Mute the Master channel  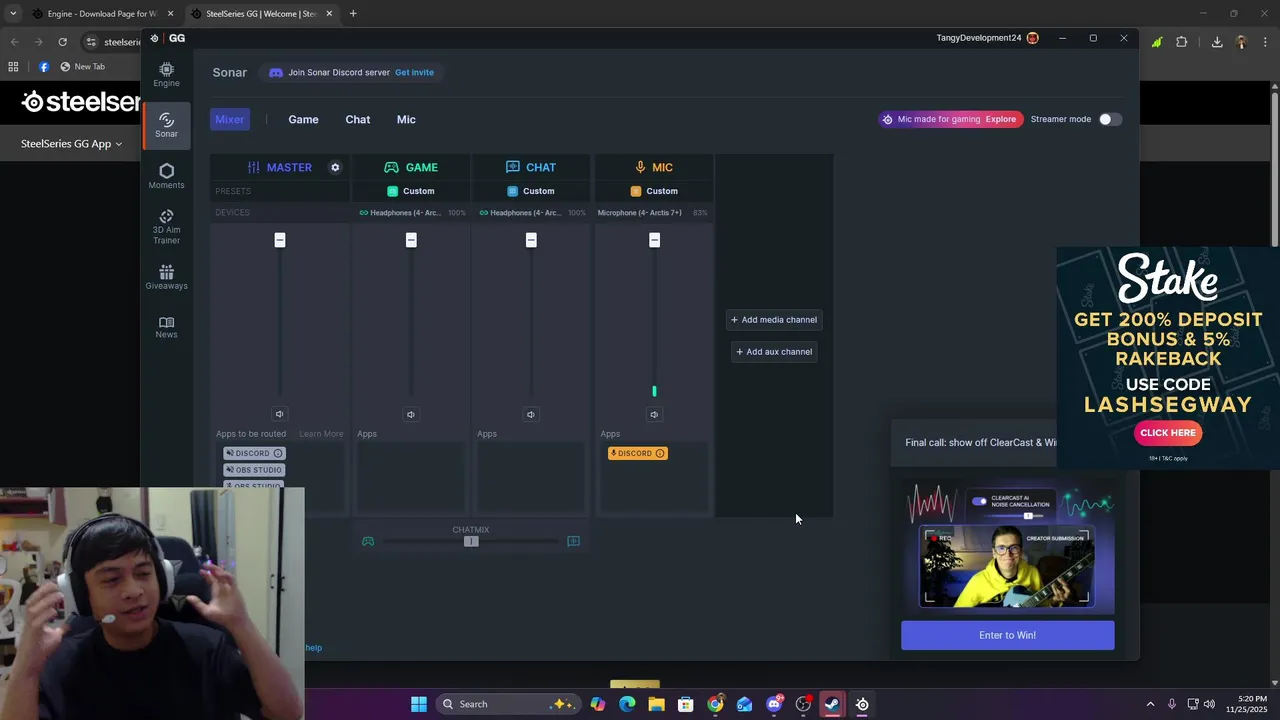279,414
